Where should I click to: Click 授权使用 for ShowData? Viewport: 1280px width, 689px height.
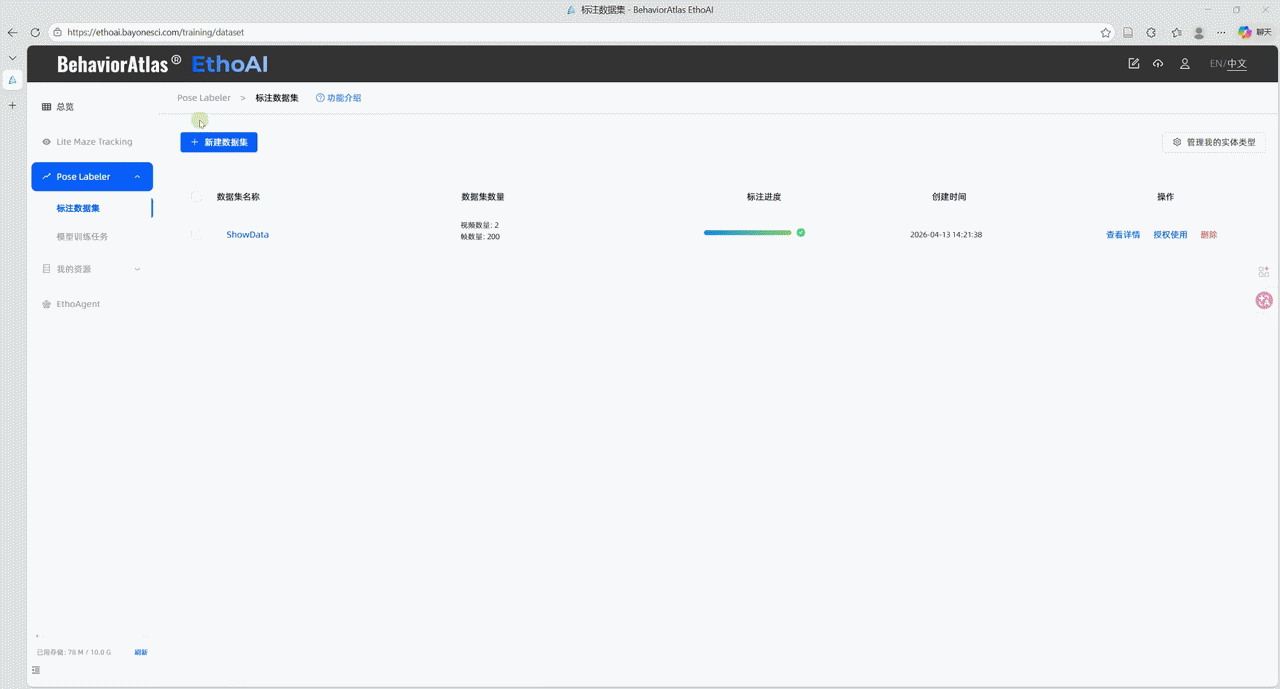[1170, 235]
